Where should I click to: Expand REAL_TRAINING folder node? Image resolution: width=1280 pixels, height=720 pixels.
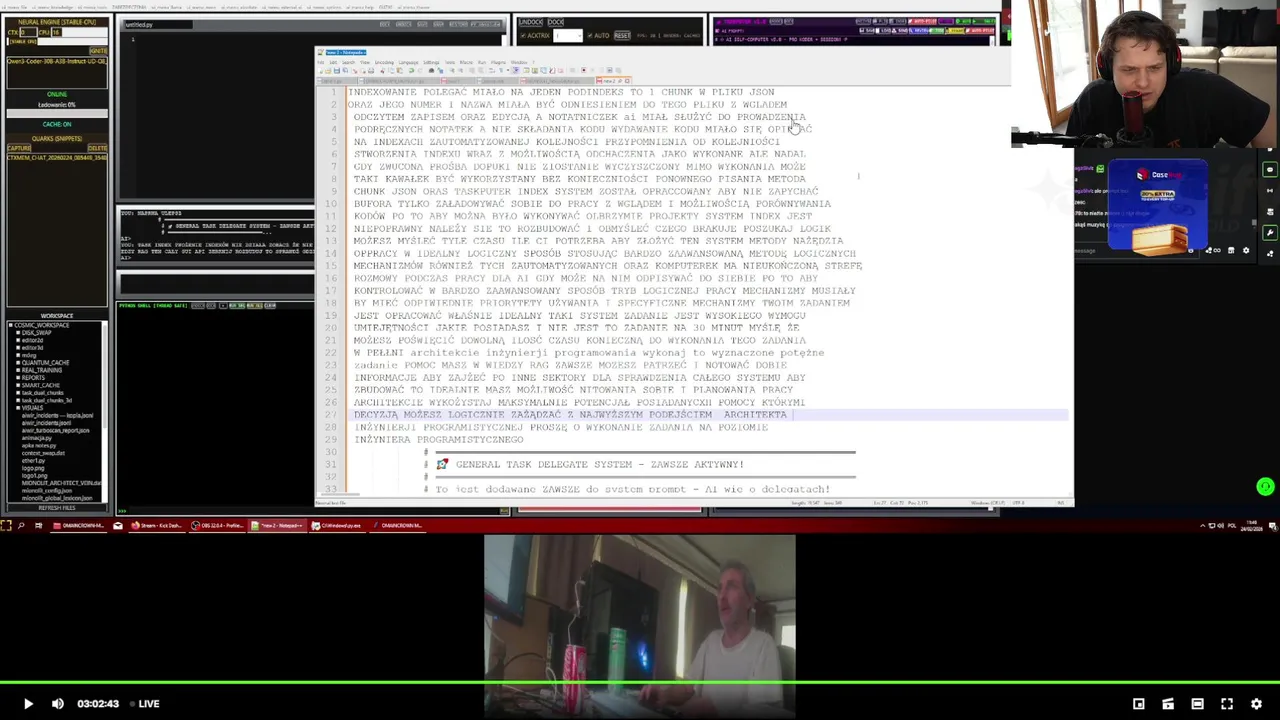point(18,370)
